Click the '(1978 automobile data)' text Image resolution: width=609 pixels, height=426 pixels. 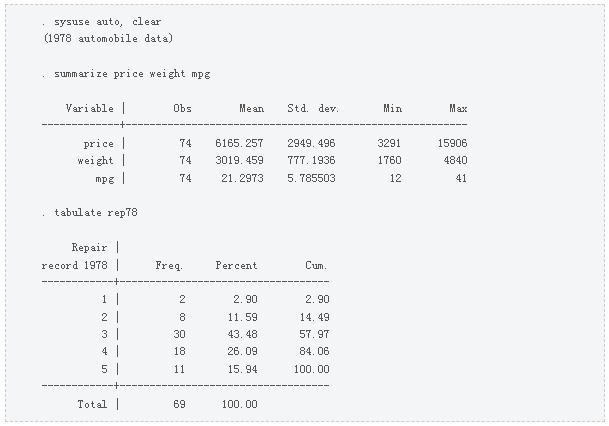108,38
